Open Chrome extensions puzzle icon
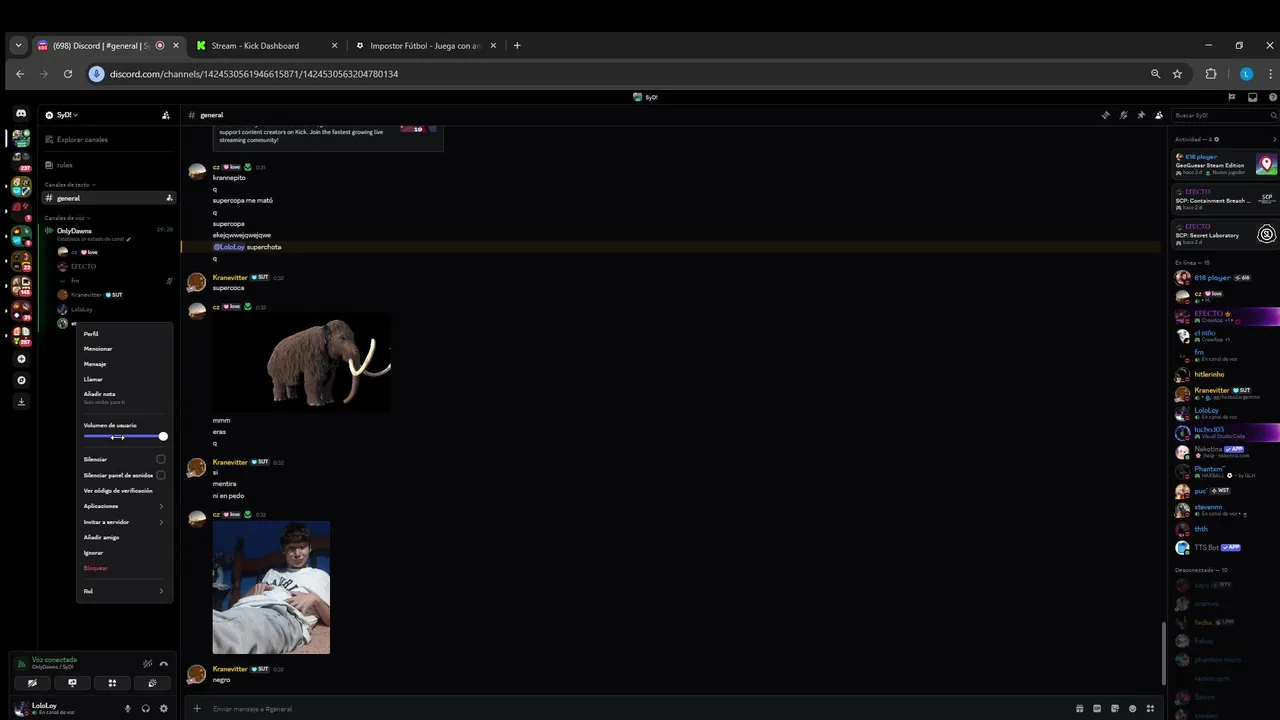 [1211, 74]
